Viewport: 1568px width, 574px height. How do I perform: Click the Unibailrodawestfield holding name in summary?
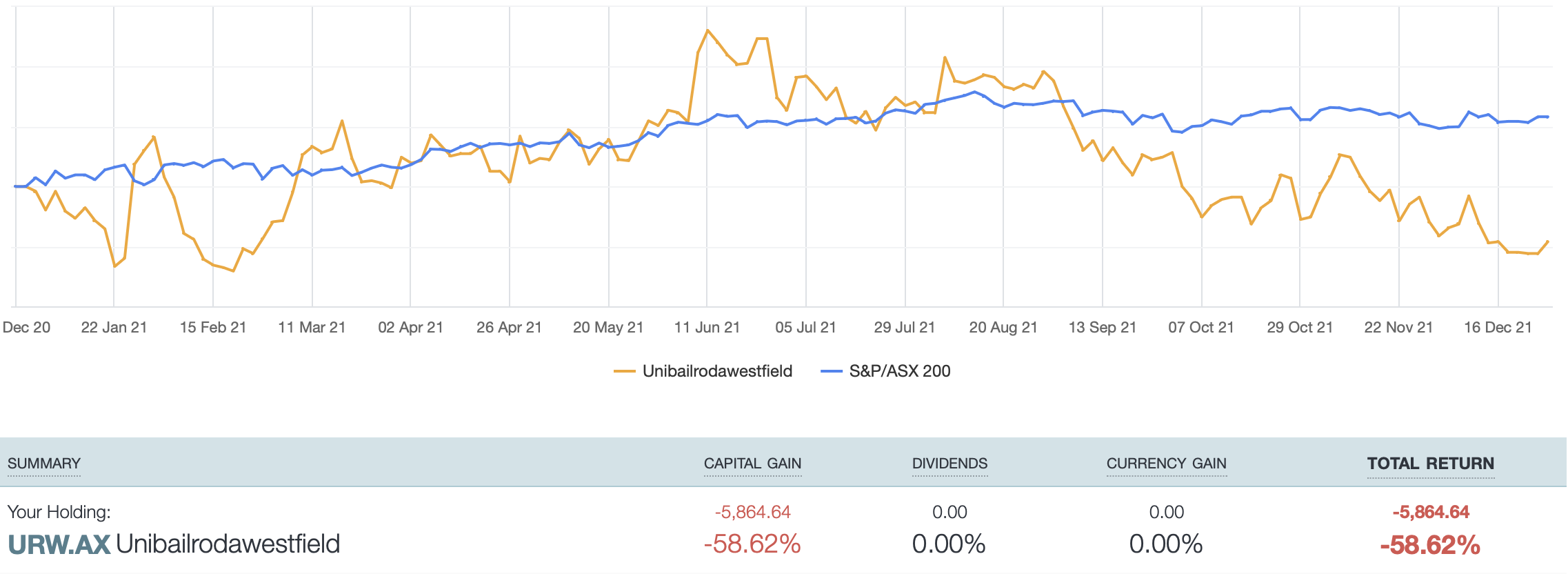[228, 544]
